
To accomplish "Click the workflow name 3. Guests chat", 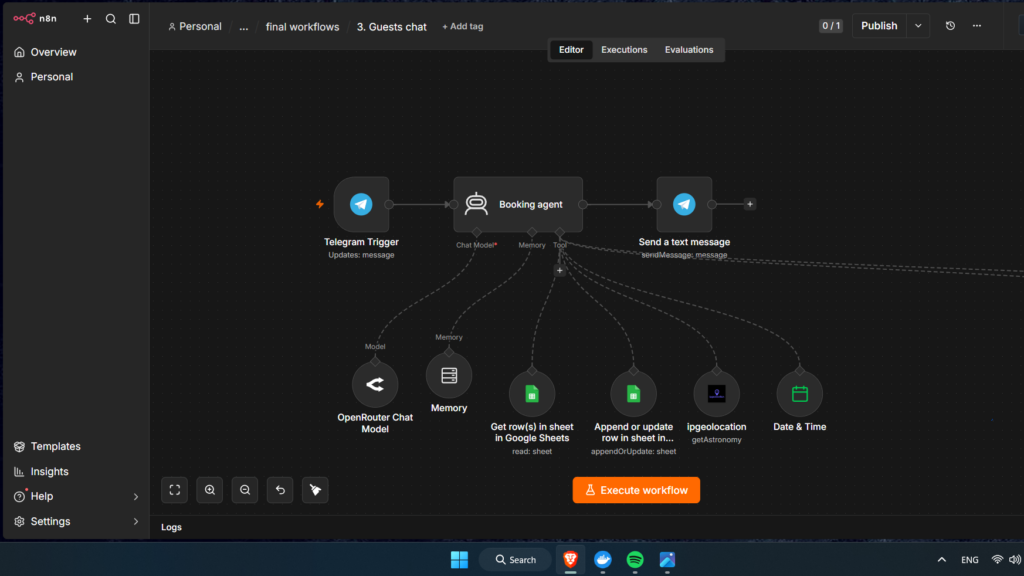I will pos(391,27).
